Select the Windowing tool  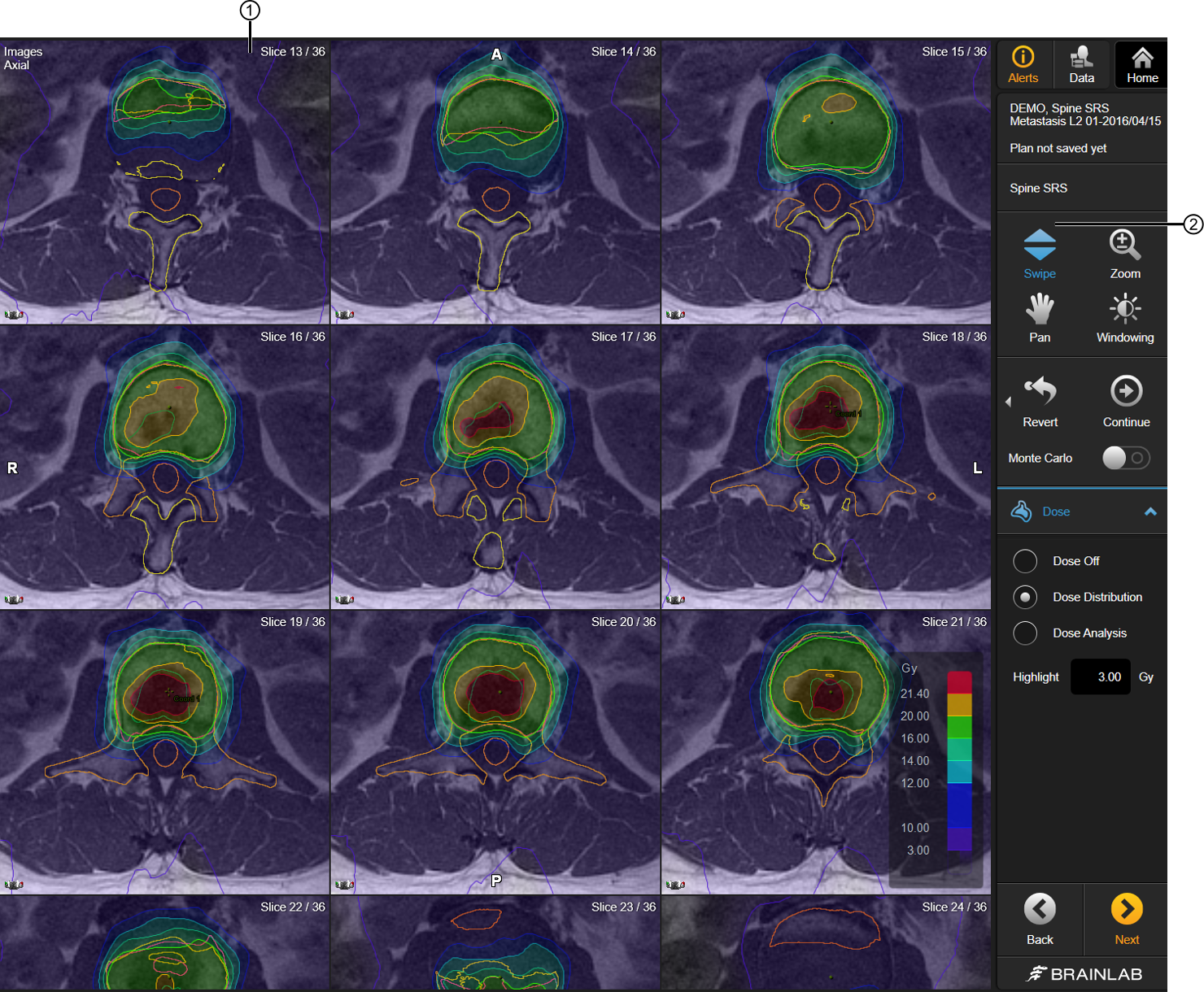[1125, 318]
